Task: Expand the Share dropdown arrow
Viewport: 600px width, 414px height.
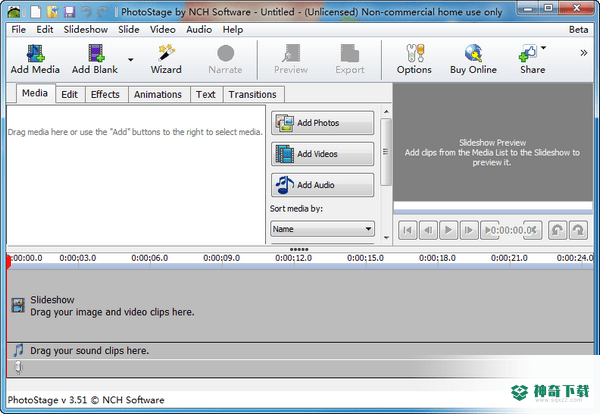Action: click(543, 48)
